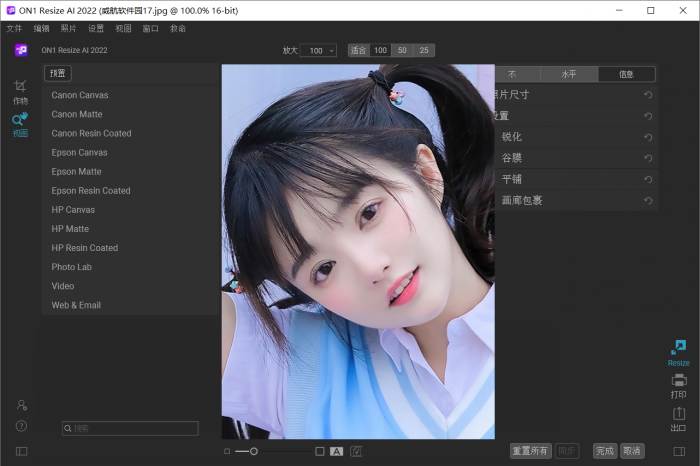This screenshot has width=700, height=466.
Task: Click the soft proofing icon below photo
Action: point(356,452)
